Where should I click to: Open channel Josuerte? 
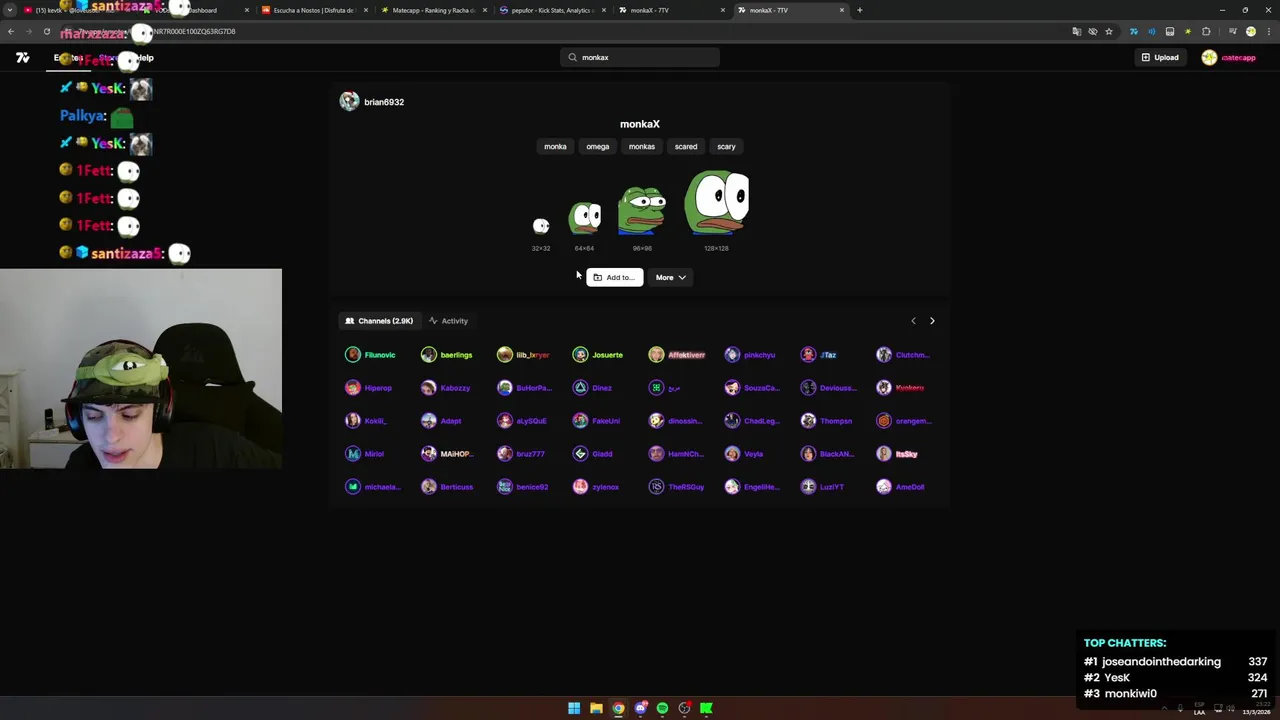pos(598,355)
